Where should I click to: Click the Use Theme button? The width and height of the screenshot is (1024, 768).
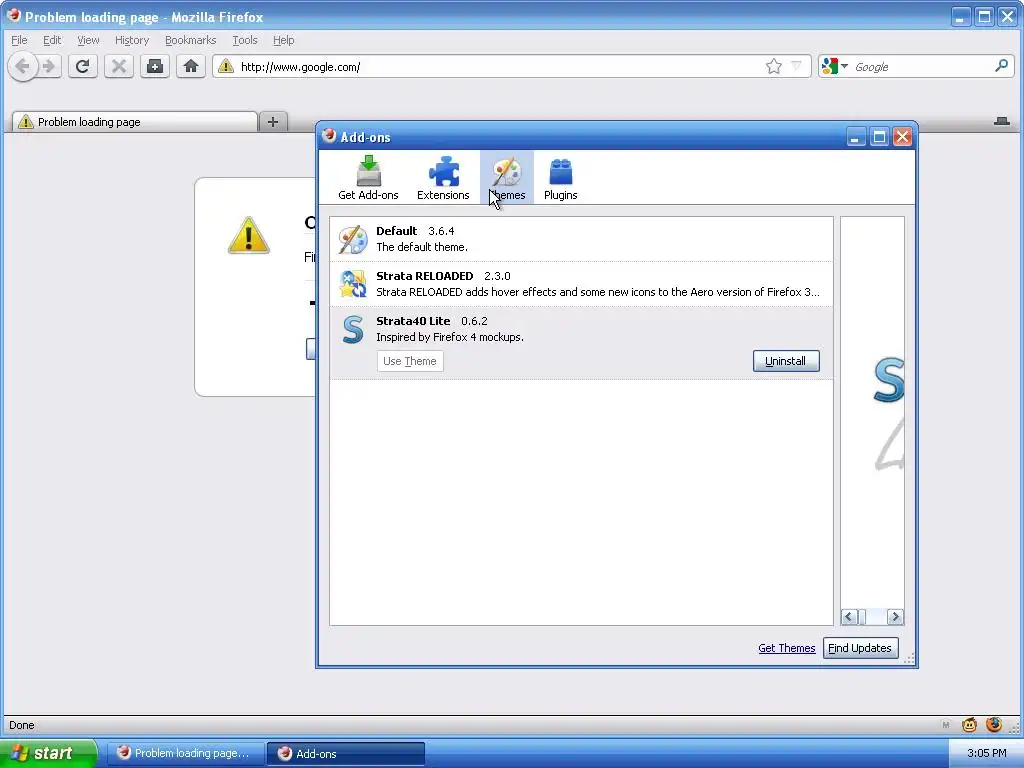click(x=410, y=361)
